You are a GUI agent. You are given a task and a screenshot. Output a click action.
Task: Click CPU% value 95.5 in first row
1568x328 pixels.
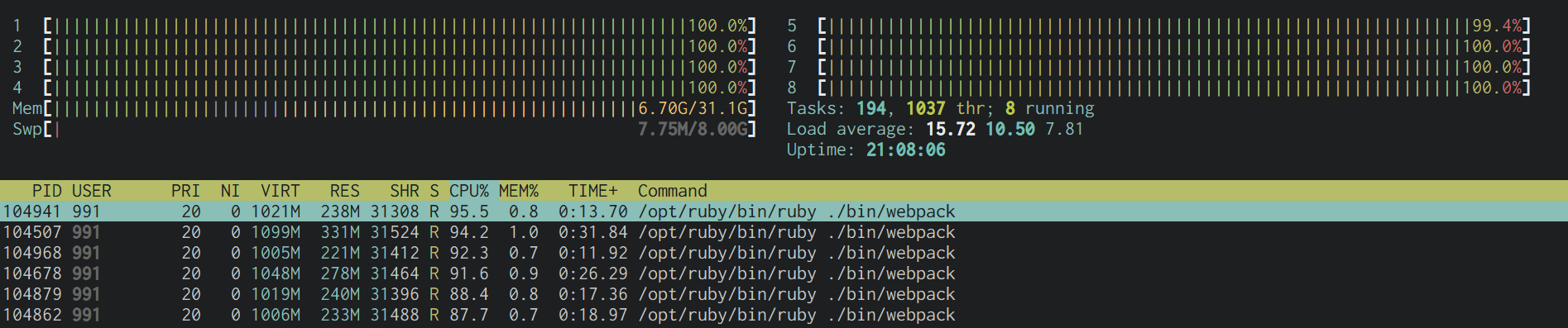click(x=469, y=212)
